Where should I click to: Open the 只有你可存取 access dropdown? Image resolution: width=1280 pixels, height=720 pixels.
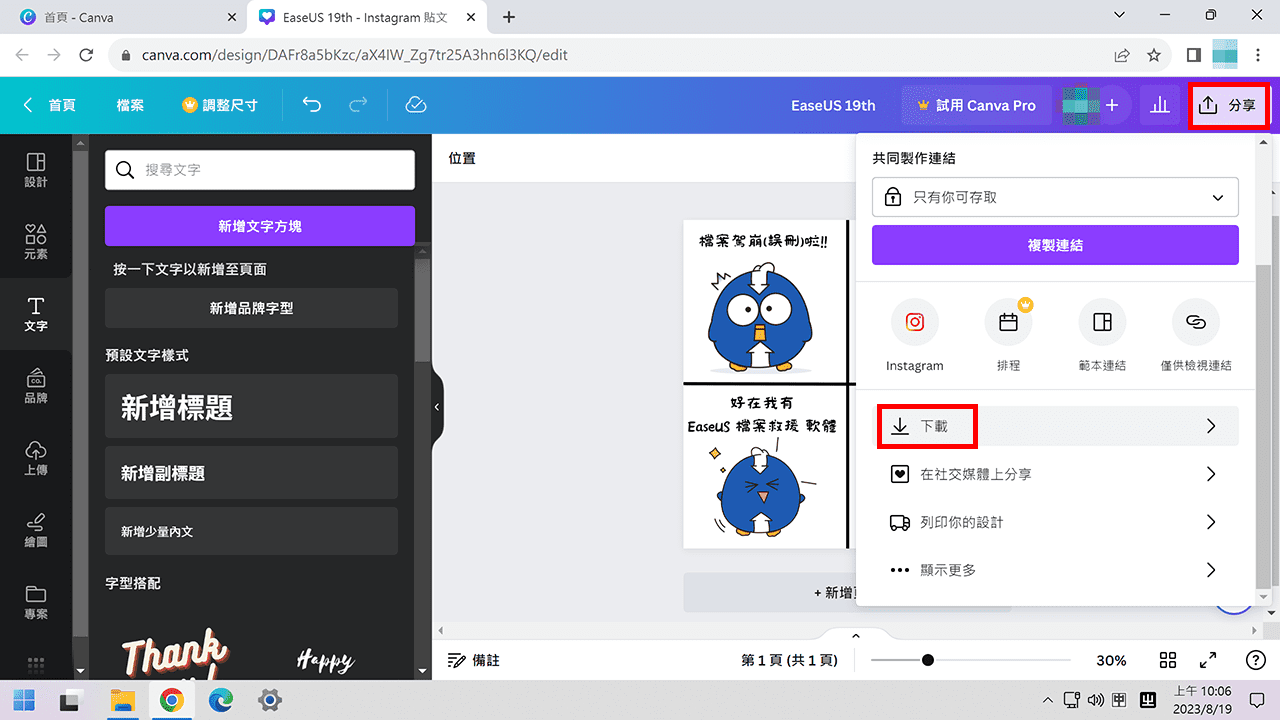pyautogui.click(x=1055, y=197)
